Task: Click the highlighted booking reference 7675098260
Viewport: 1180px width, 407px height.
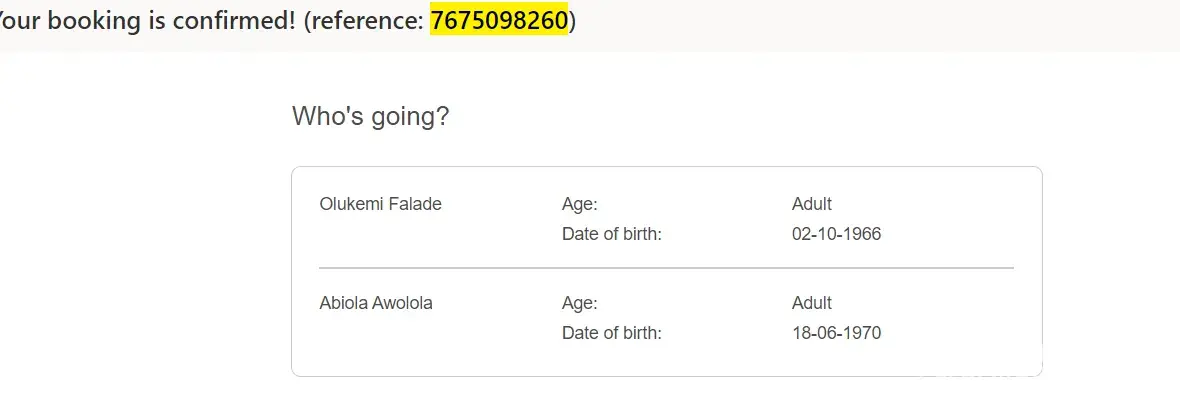Action: click(499, 20)
